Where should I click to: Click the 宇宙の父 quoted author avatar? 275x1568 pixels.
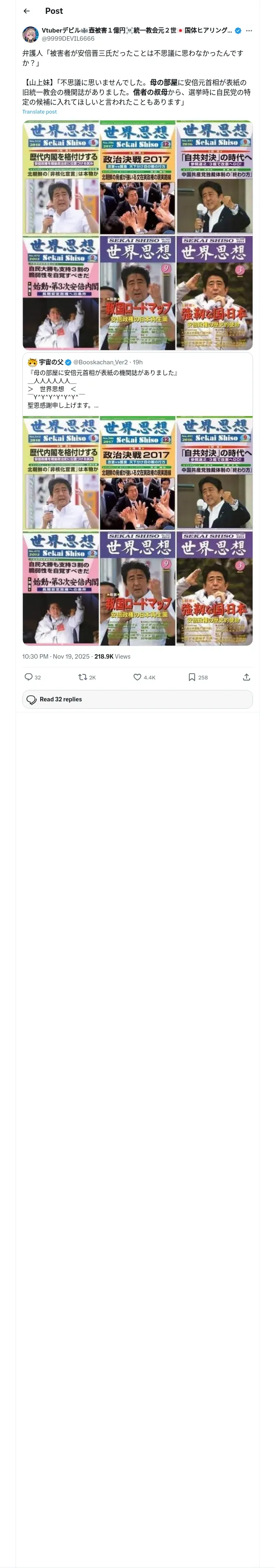(32, 362)
